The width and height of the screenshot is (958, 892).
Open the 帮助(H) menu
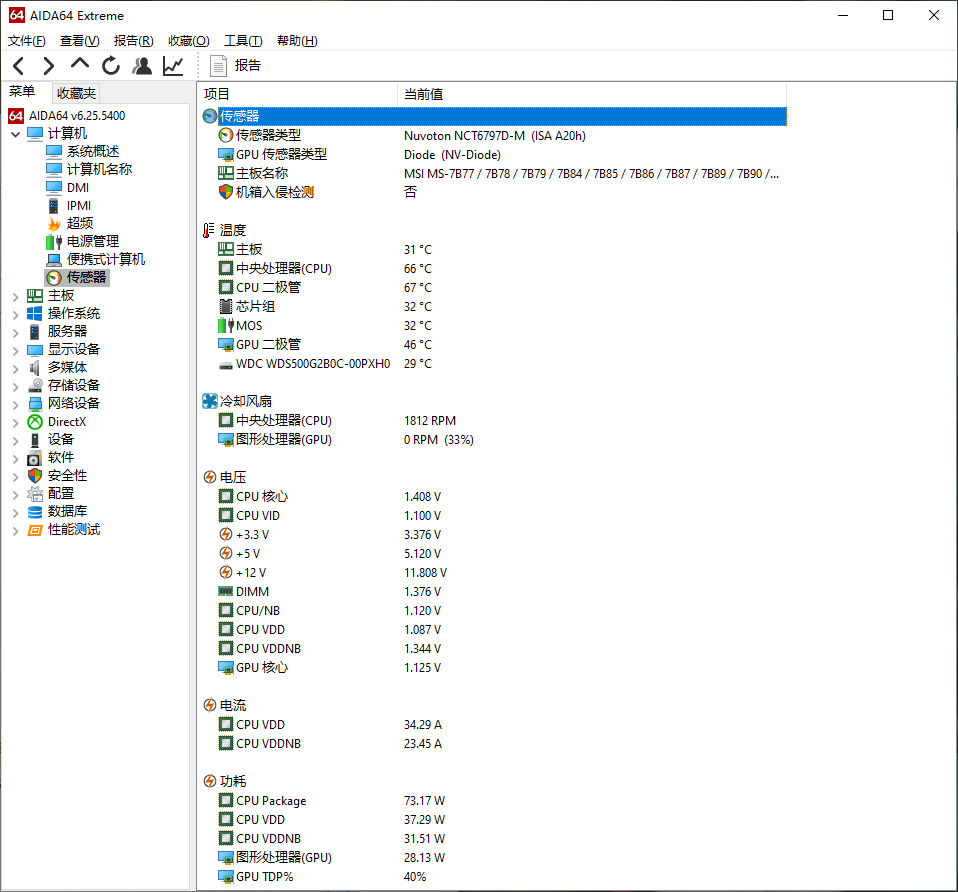pos(297,41)
